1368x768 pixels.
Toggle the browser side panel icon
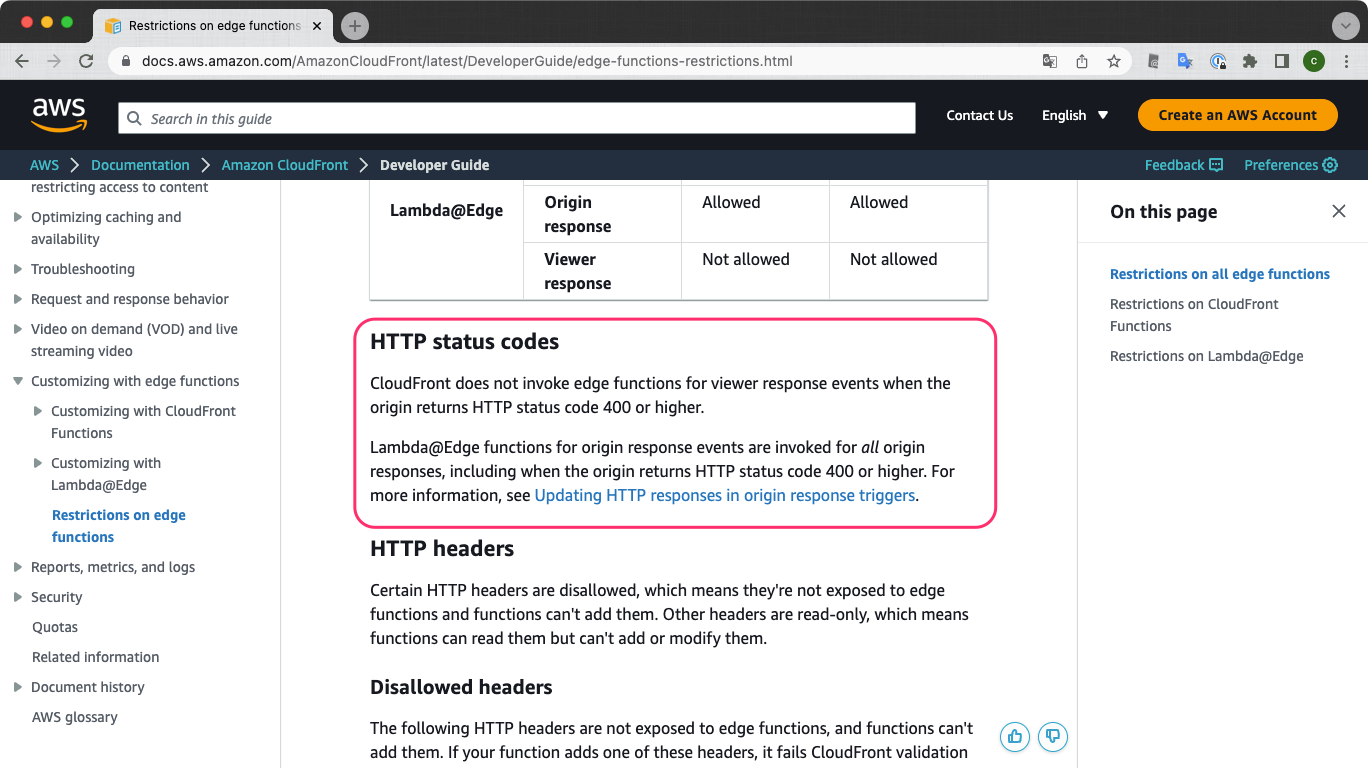pos(1282,61)
